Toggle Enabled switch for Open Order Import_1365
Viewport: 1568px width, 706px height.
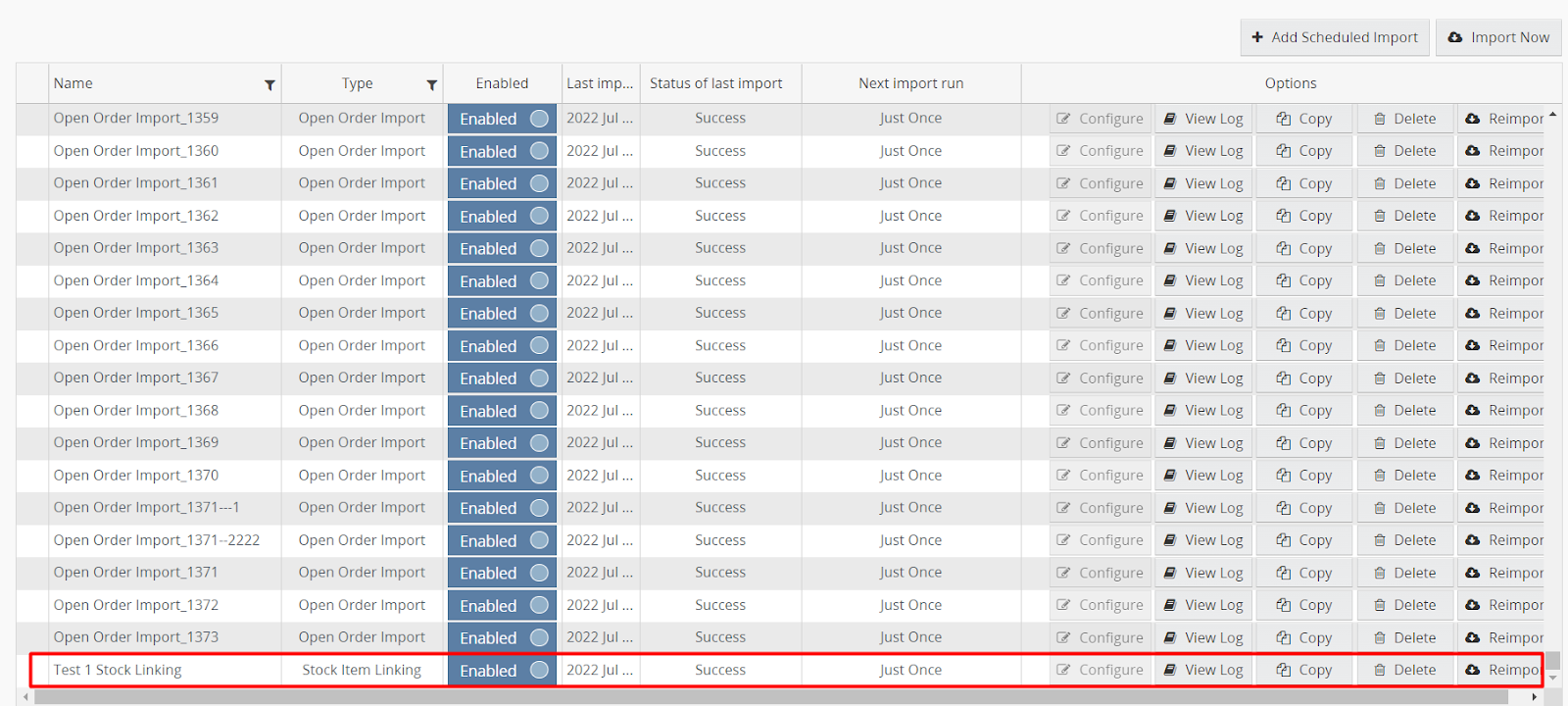coord(502,314)
